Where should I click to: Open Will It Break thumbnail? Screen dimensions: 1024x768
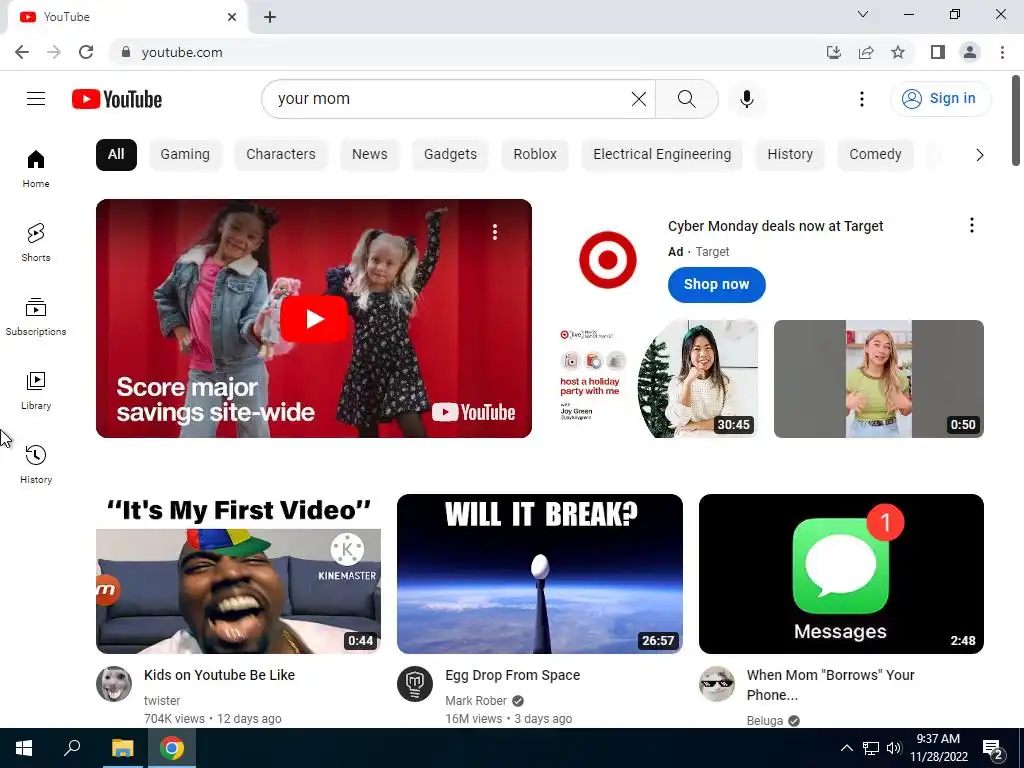pos(539,574)
